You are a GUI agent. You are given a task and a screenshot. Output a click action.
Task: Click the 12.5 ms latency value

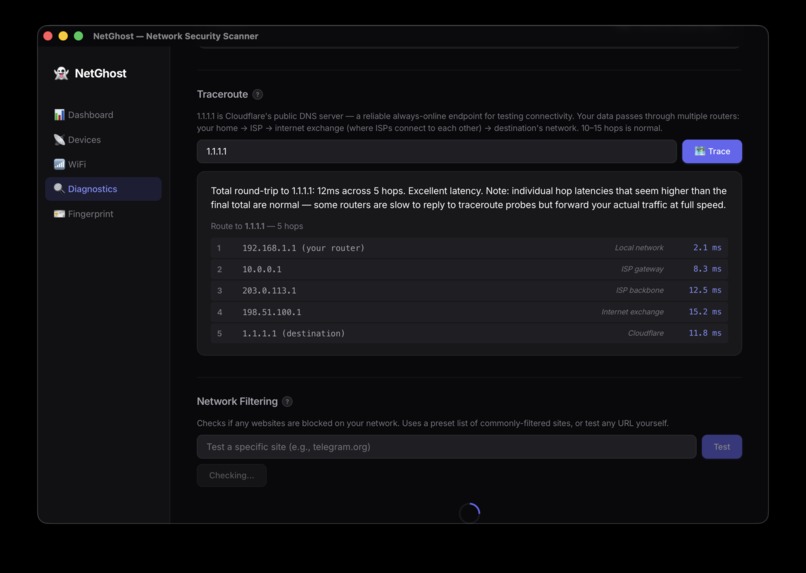click(x=705, y=290)
